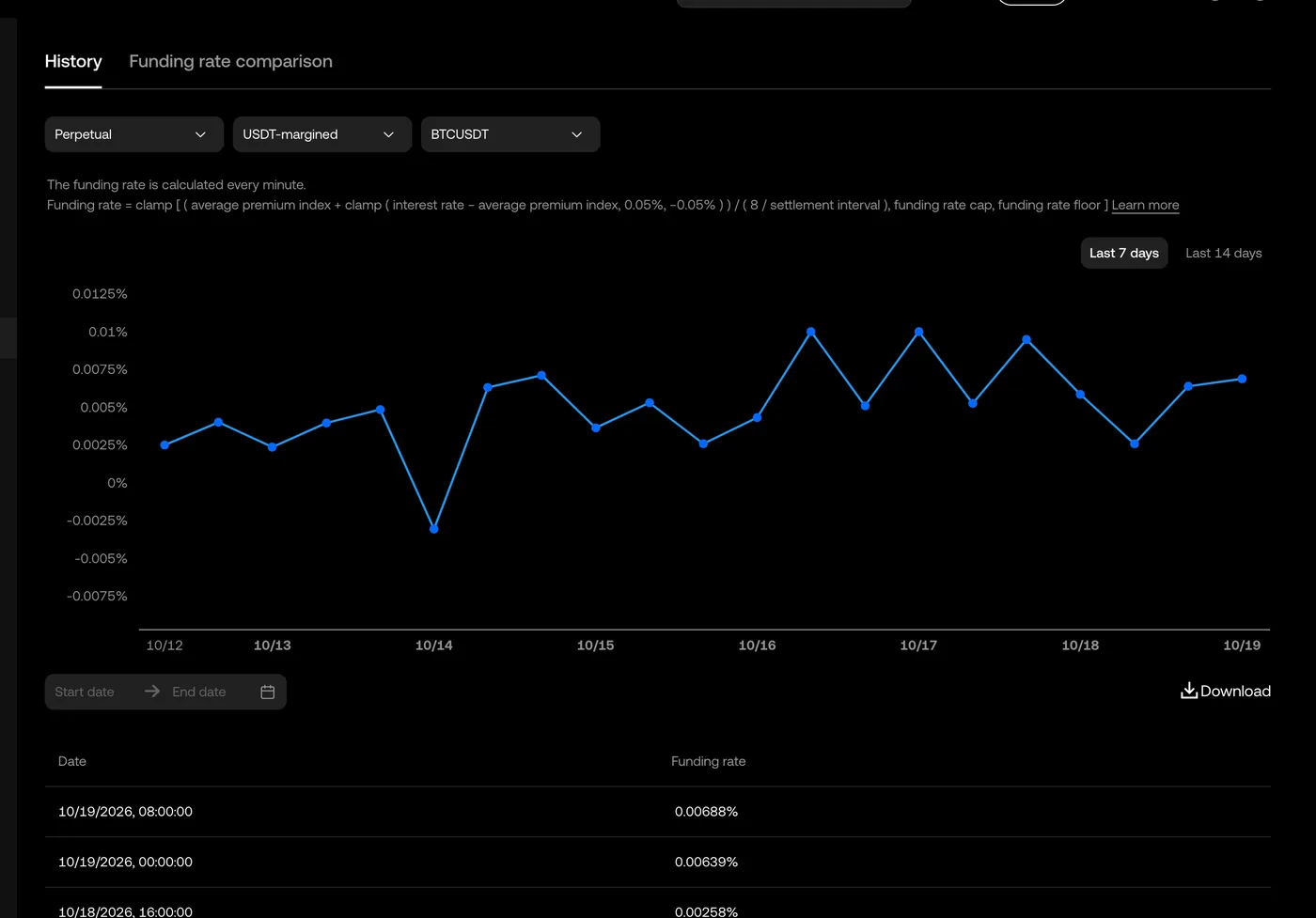Select the Last 7 days range

(x=1124, y=253)
